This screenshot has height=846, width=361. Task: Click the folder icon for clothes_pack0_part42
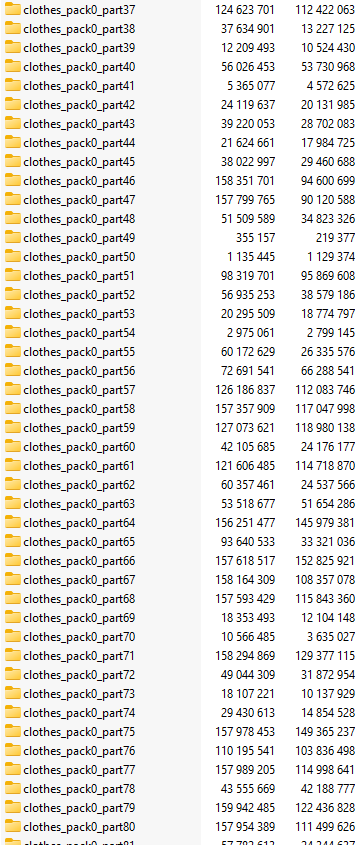[13, 105]
